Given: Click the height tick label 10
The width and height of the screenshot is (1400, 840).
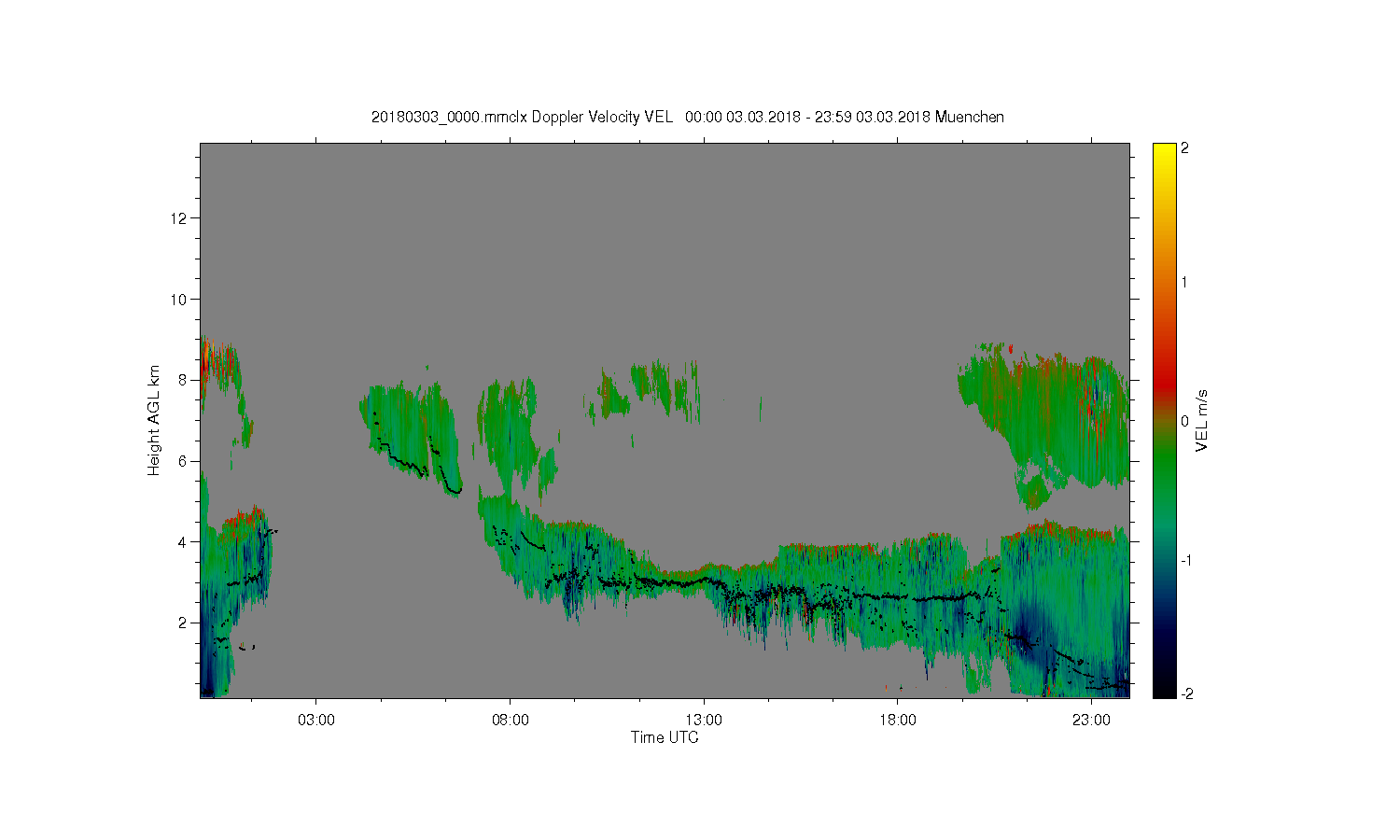Looking at the screenshot, I should coord(181,300).
